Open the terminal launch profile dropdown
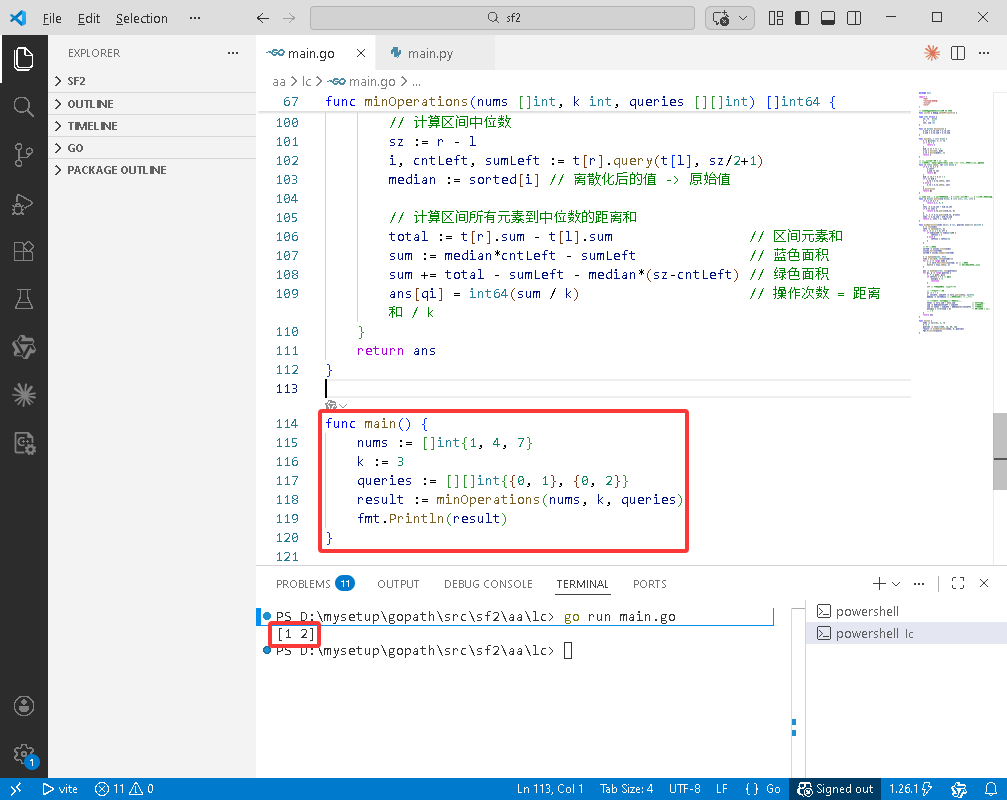1007x800 pixels. (896, 583)
